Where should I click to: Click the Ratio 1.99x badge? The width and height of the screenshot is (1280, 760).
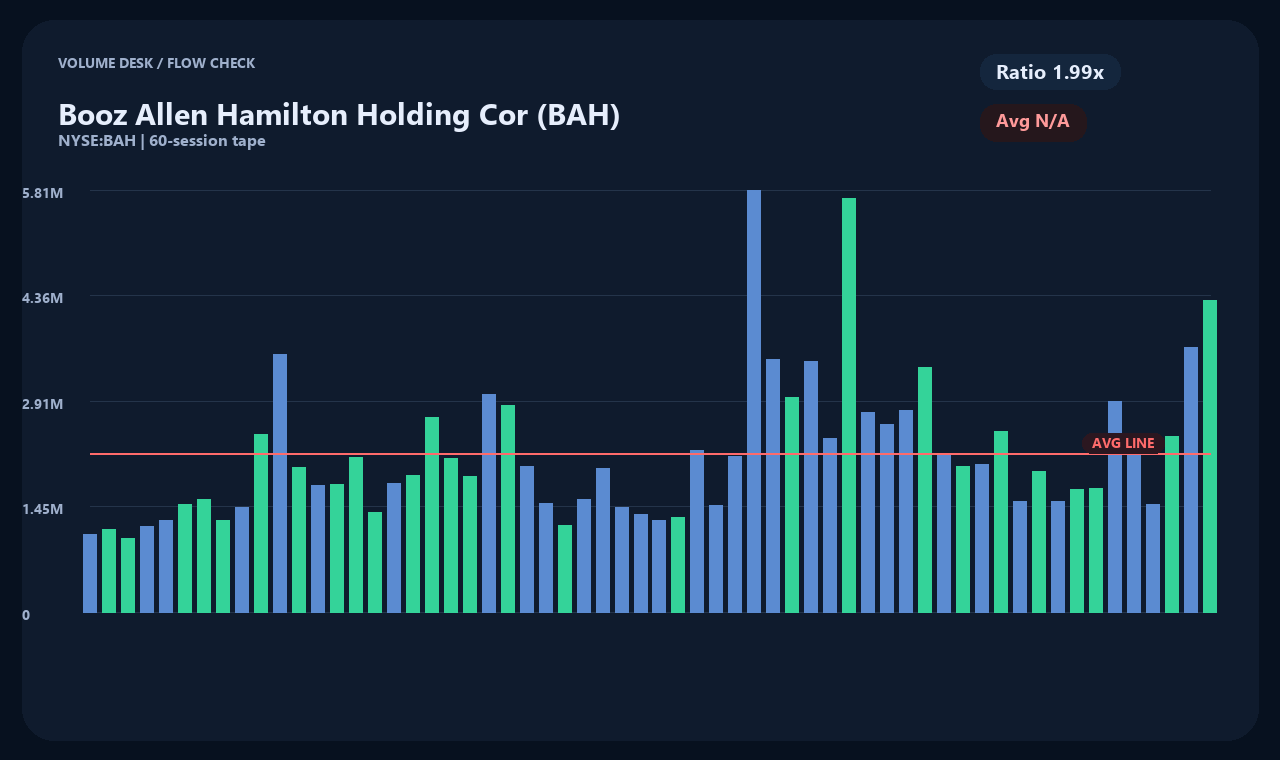pyautogui.click(x=1050, y=72)
